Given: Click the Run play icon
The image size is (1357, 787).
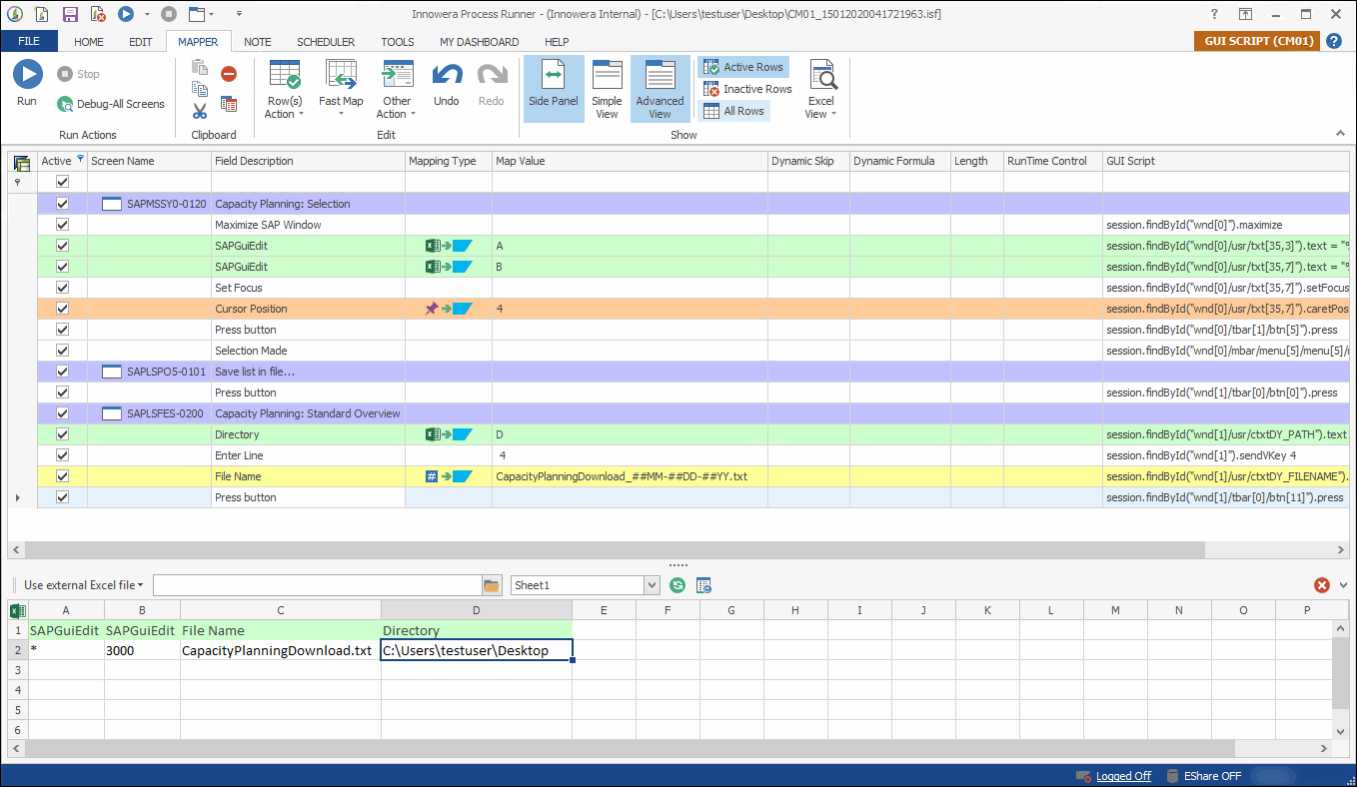Looking at the screenshot, I should coord(27,75).
